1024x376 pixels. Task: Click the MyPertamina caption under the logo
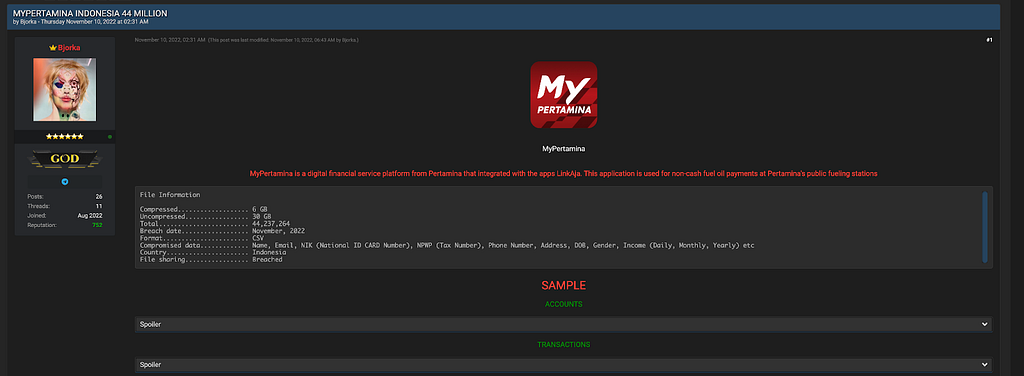pyautogui.click(x=564, y=149)
